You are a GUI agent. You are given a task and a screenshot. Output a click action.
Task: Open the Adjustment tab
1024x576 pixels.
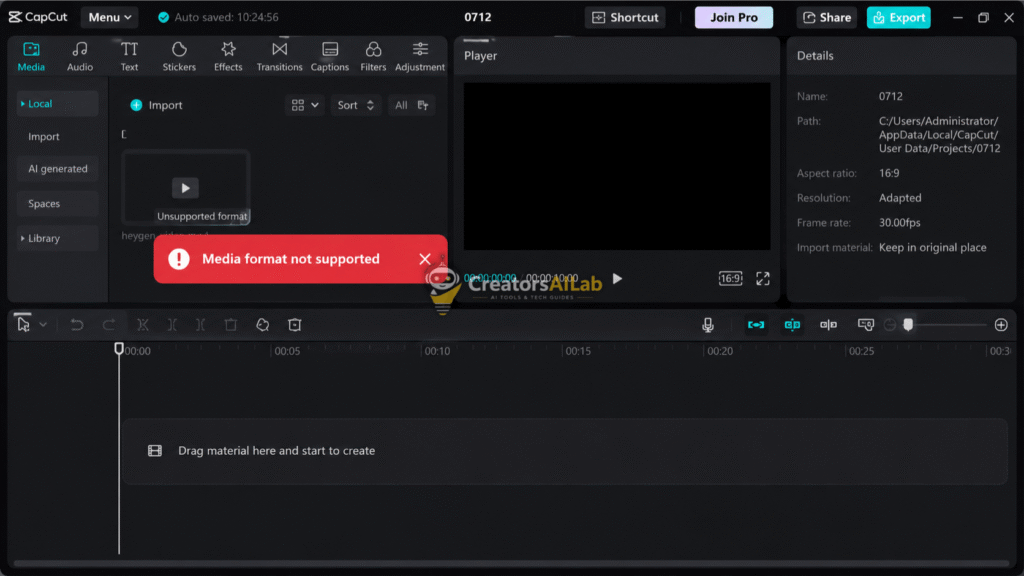pos(420,56)
